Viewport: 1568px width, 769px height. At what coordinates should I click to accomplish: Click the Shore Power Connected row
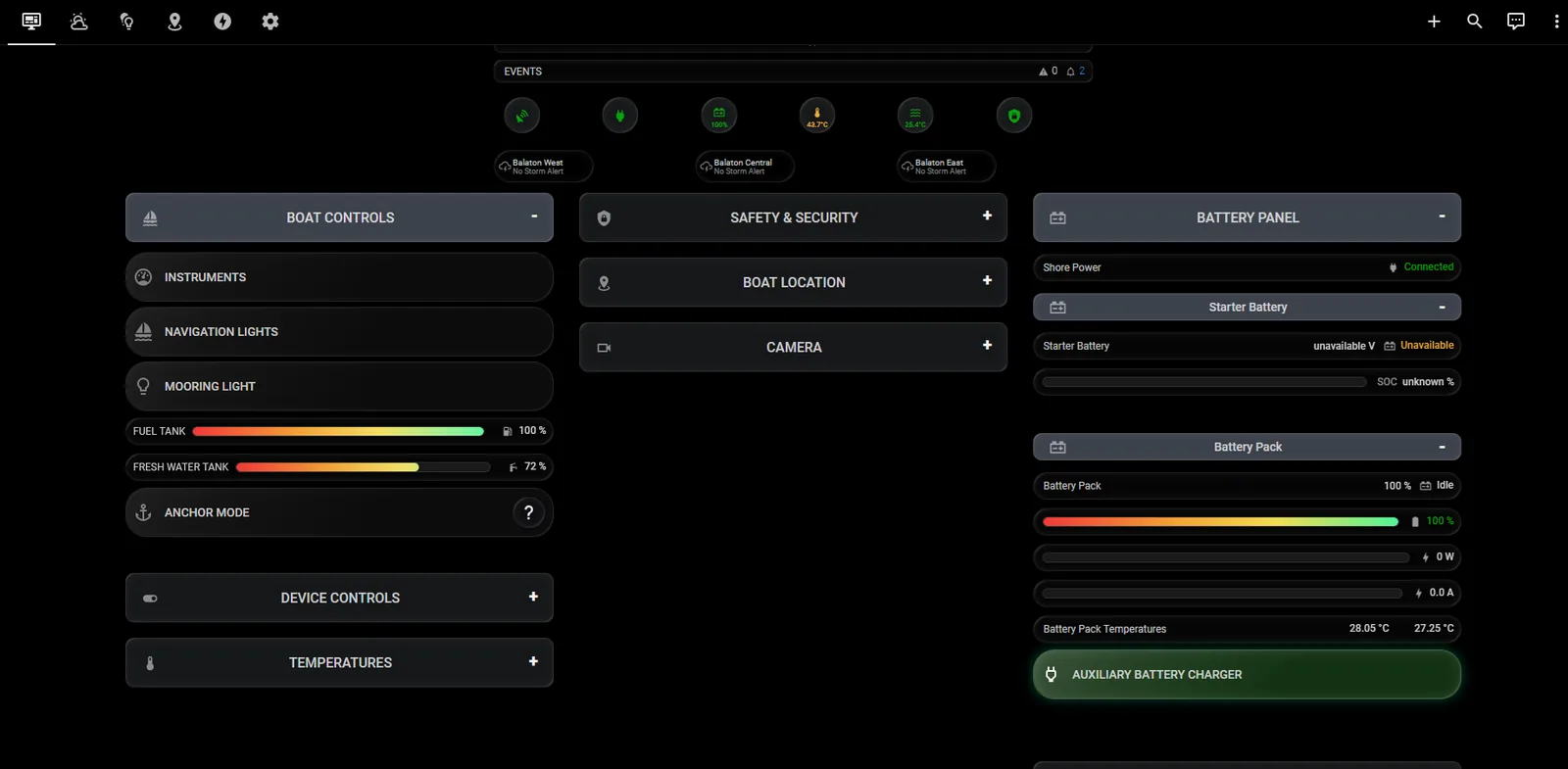point(1247,267)
